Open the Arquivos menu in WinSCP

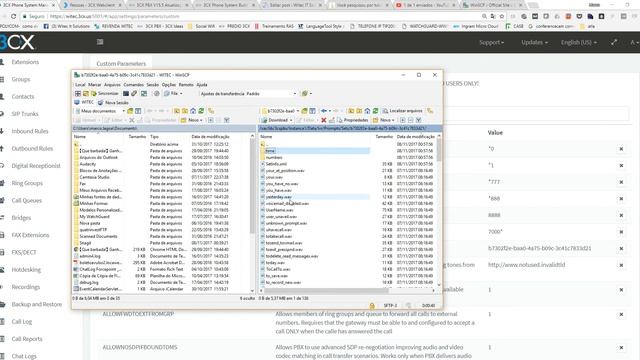[x=112, y=84]
